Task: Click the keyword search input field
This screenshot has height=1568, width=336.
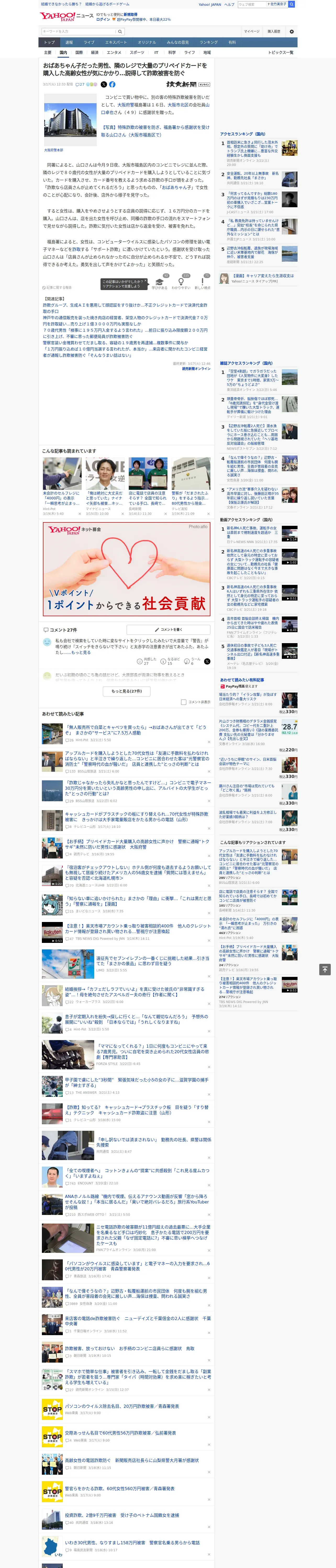Action: [79, 31]
